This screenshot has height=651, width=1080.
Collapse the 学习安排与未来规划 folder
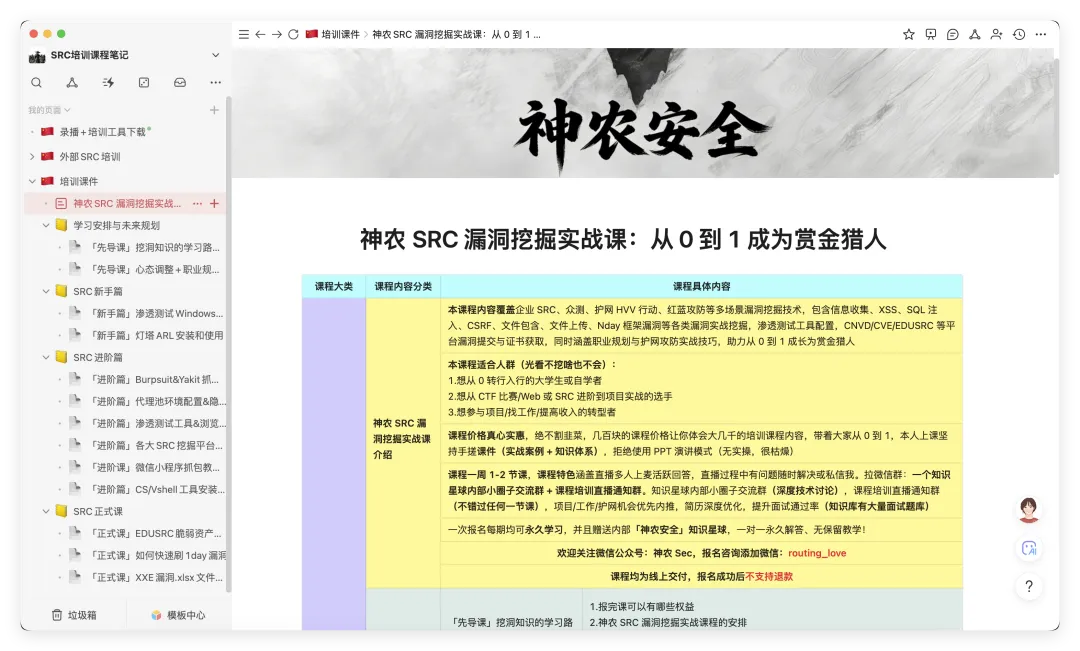(x=46, y=226)
